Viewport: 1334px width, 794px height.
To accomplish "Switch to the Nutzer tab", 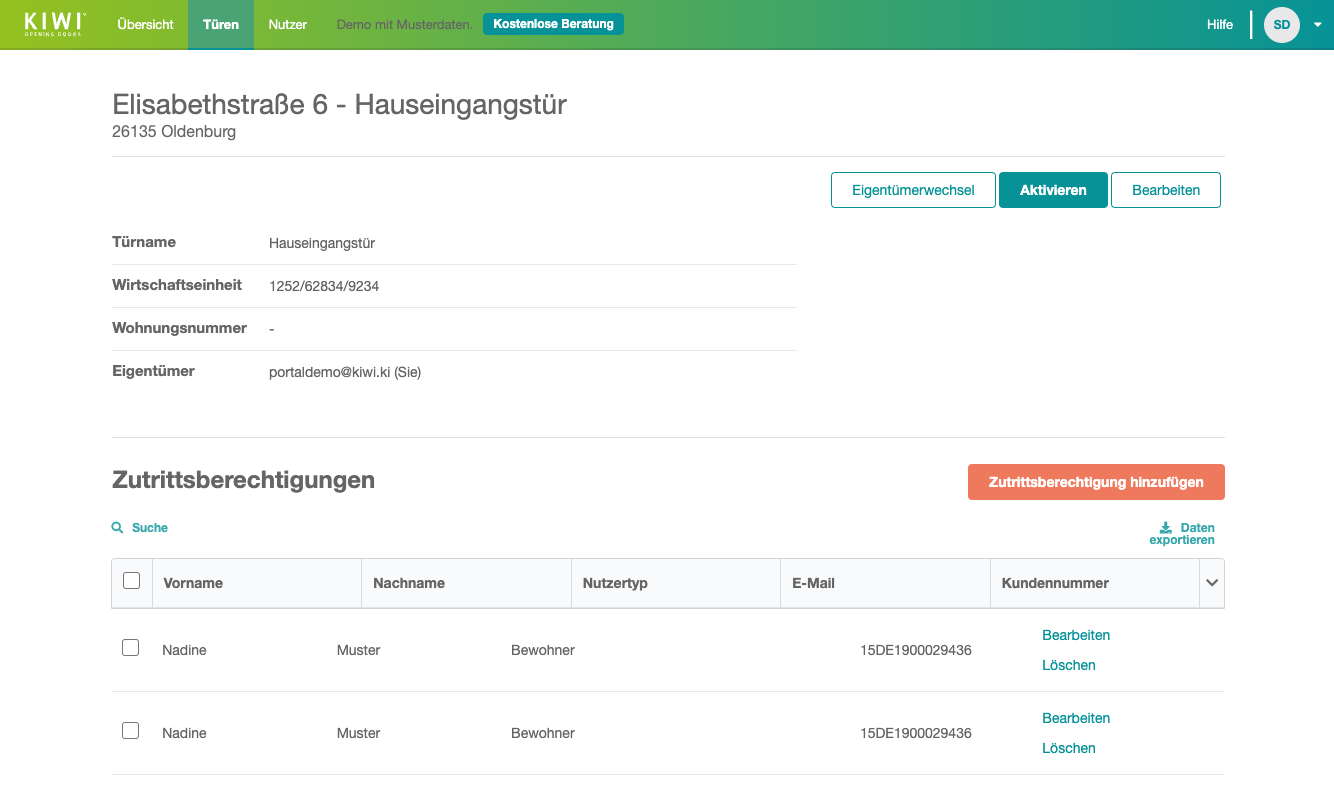I will click(x=287, y=25).
